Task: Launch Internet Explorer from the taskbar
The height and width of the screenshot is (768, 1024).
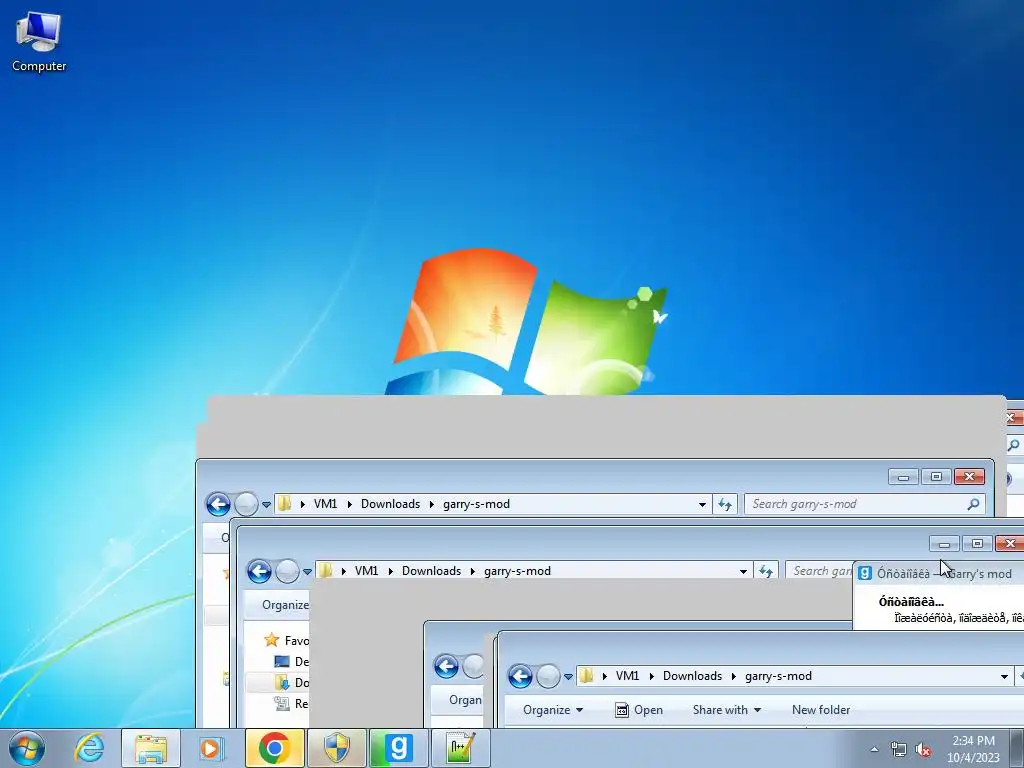Action: click(89, 748)
